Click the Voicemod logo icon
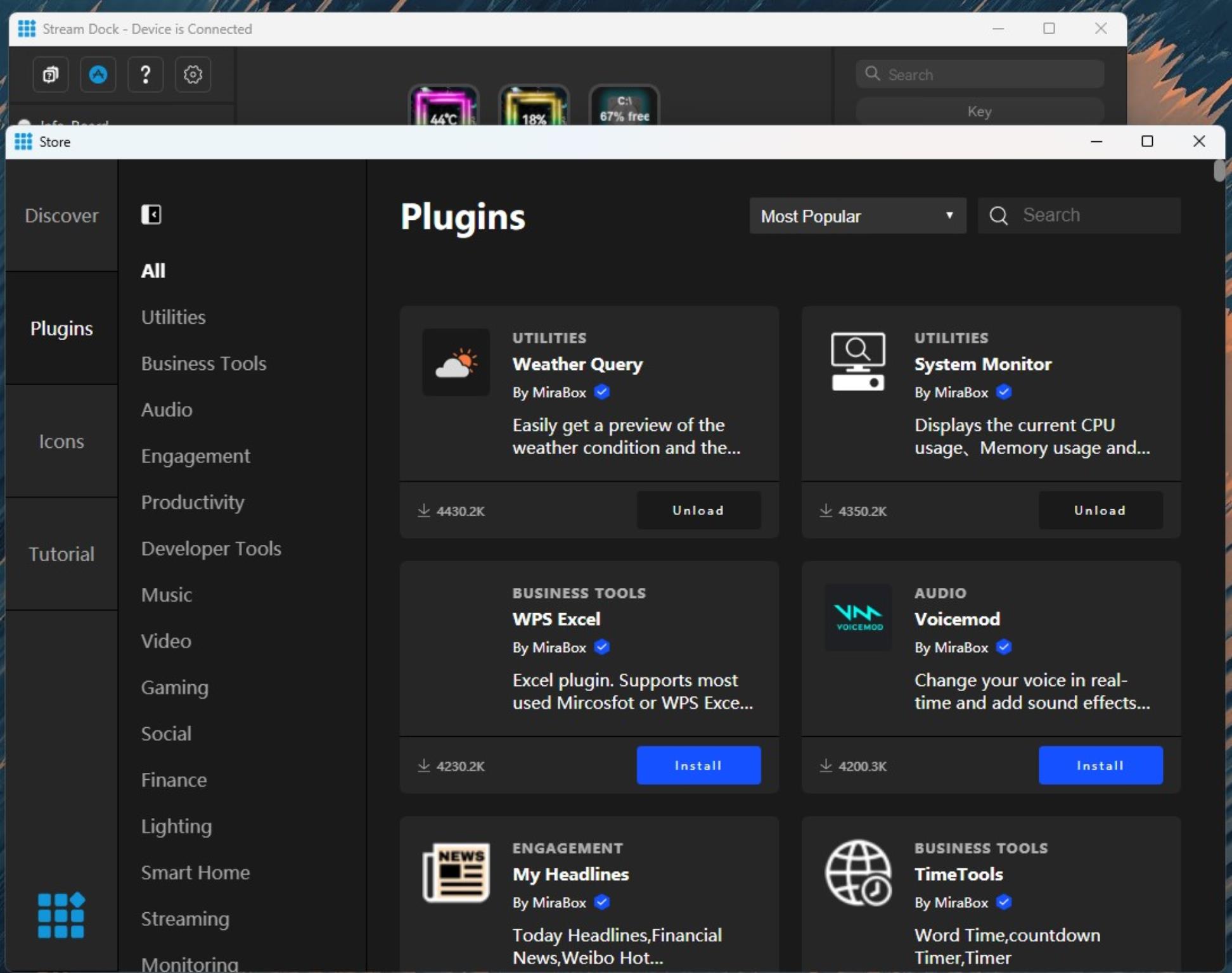The width and height of the screenshot is (1232, 973). 858,617
